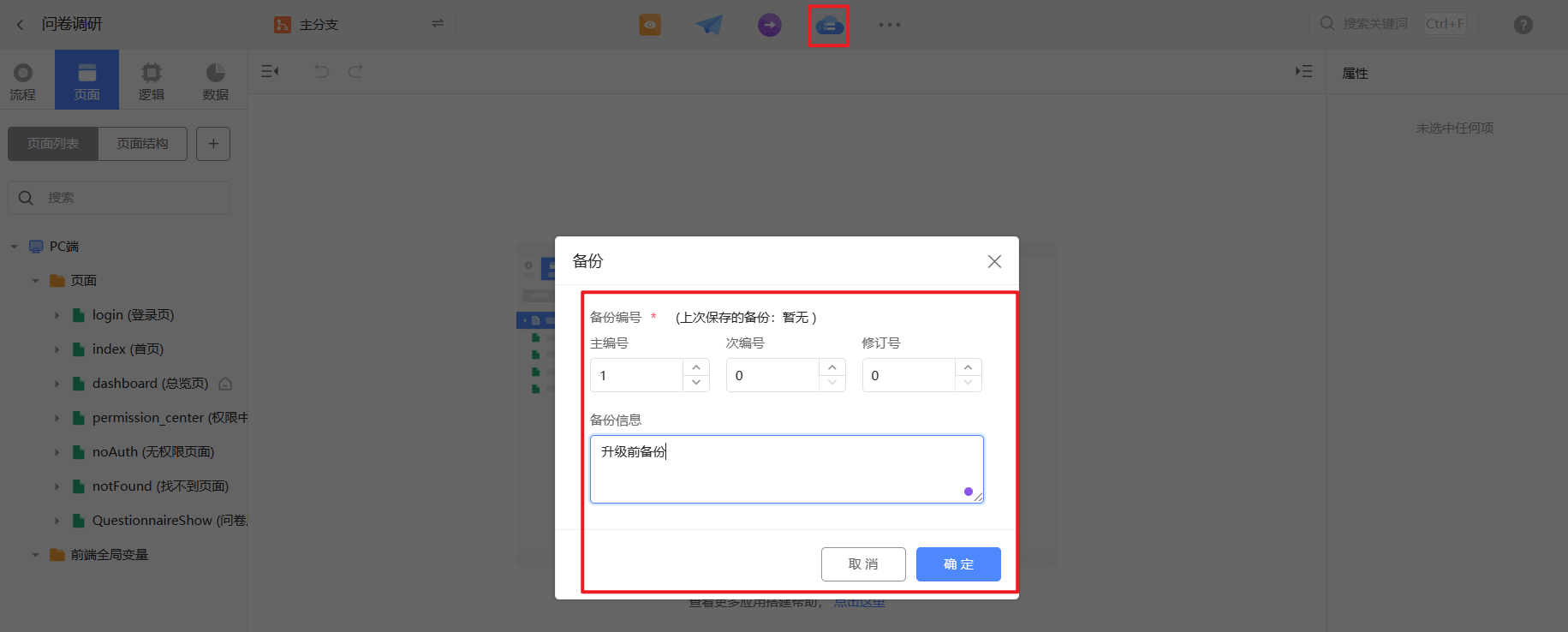Click the cloud backup icon
This screenshot has width=1568, height=632.
point(829,26)
